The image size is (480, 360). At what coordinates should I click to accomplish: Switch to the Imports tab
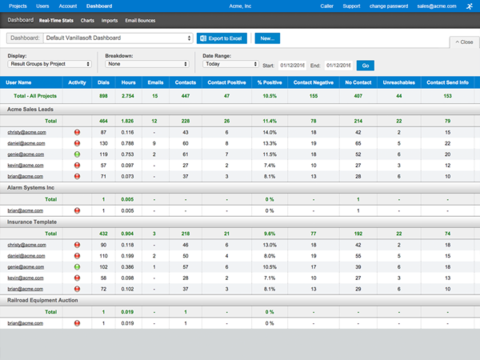point(109,20)
